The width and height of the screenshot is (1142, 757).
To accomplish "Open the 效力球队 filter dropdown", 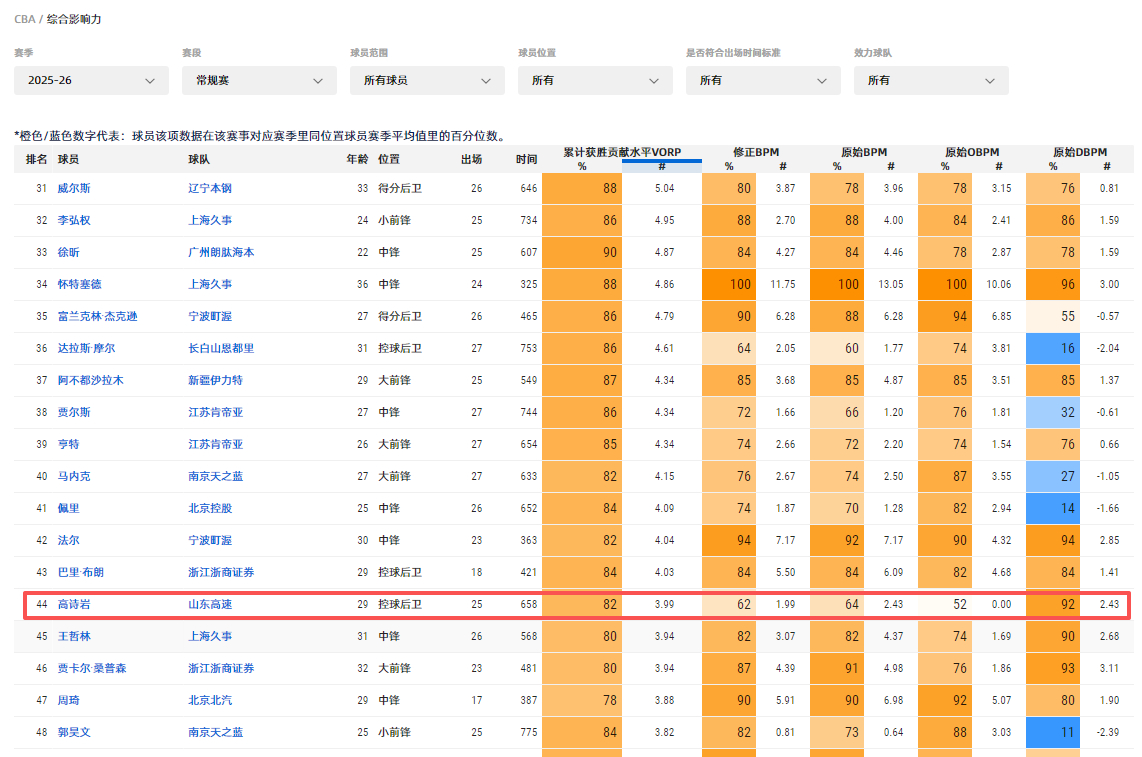I will [931, 80].
